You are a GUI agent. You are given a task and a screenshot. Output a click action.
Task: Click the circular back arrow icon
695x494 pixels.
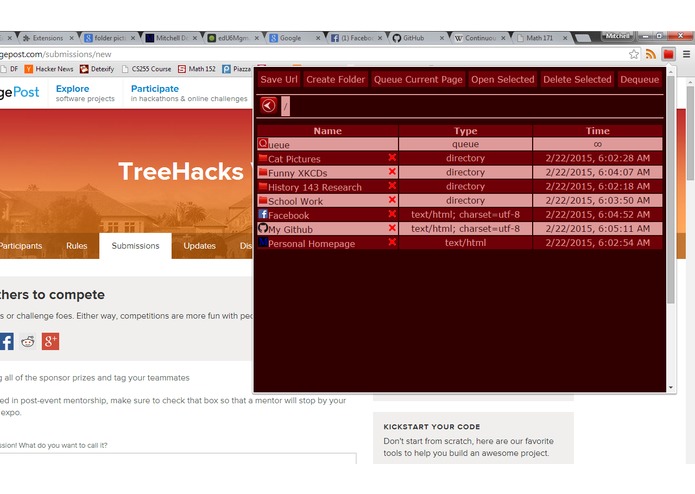[x=268, y=105]
